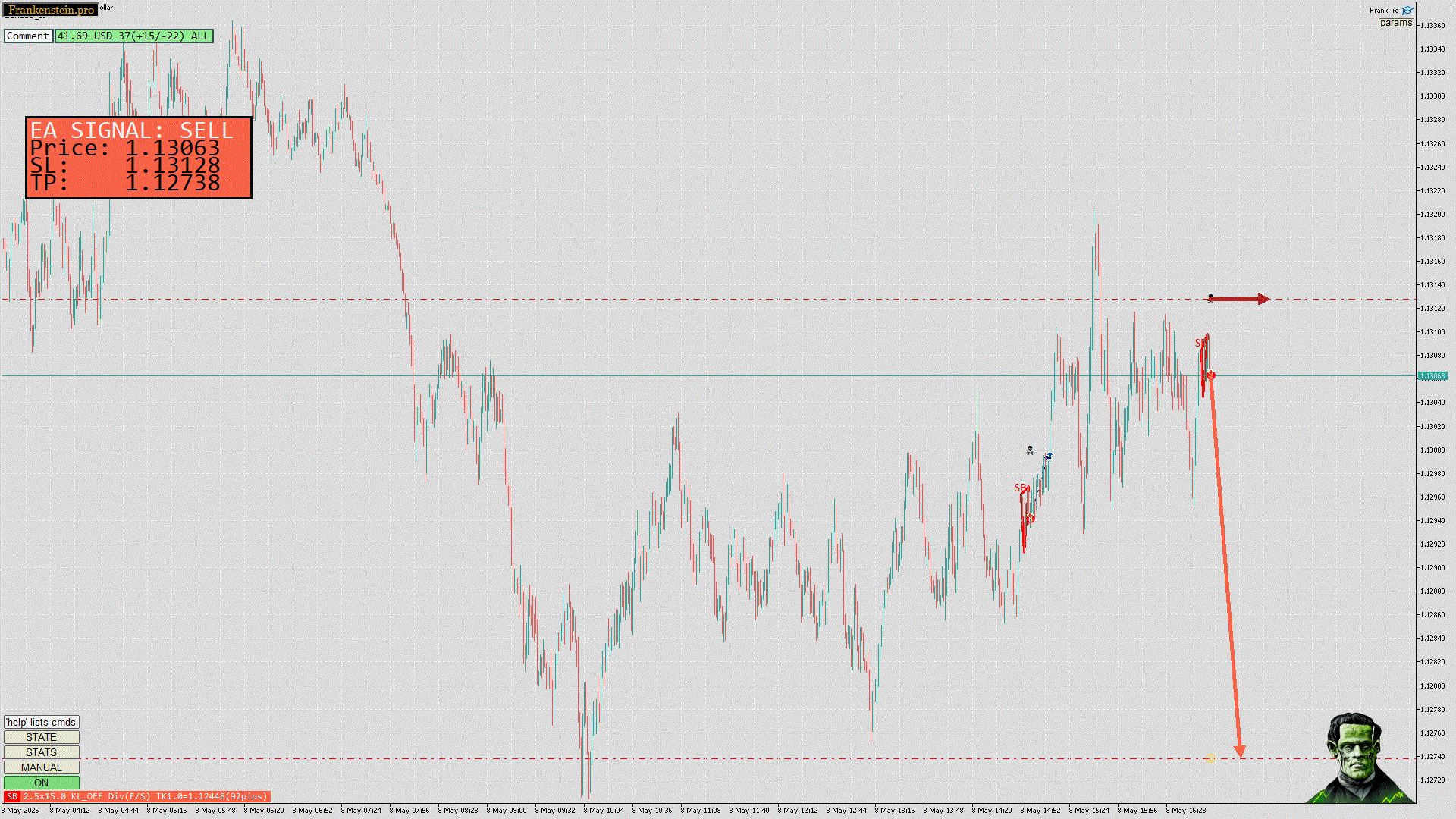
Task: Click the 8 May 16:28 time label
Action: point(1186,811)
